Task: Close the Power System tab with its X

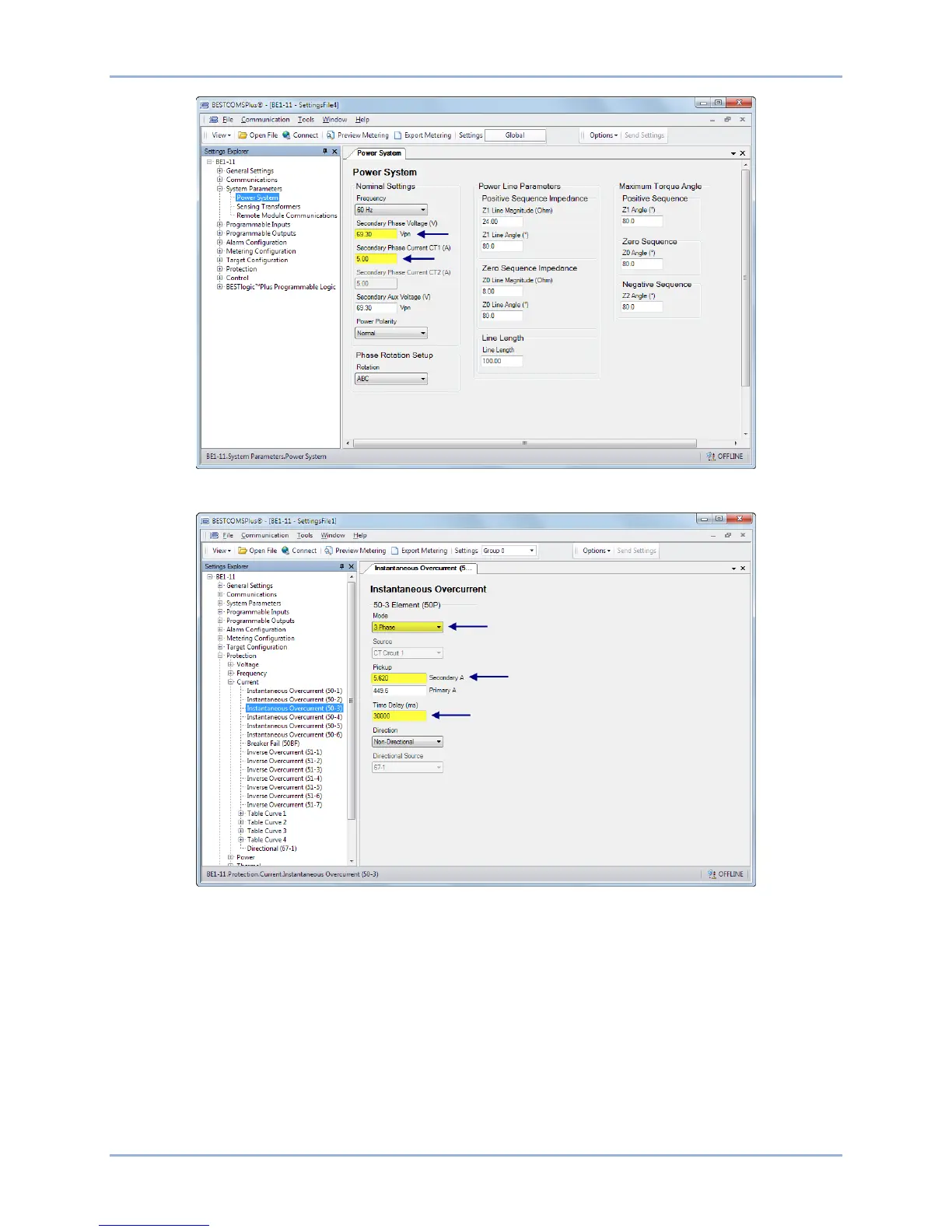Action: tap(742, 153)
